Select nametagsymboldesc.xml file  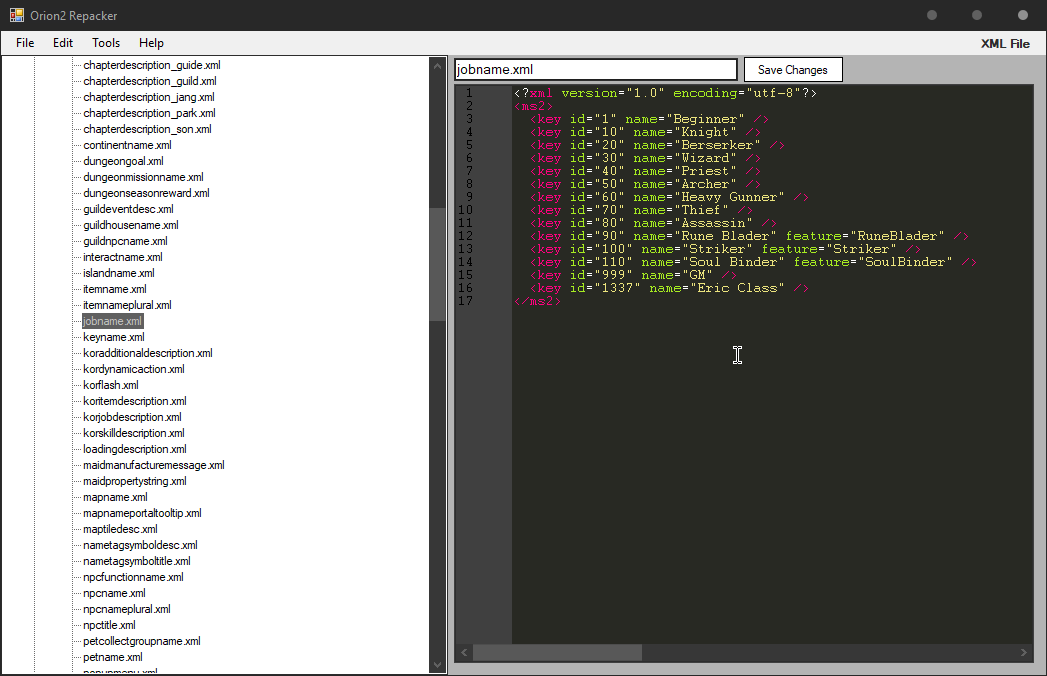tap(140, 546)
